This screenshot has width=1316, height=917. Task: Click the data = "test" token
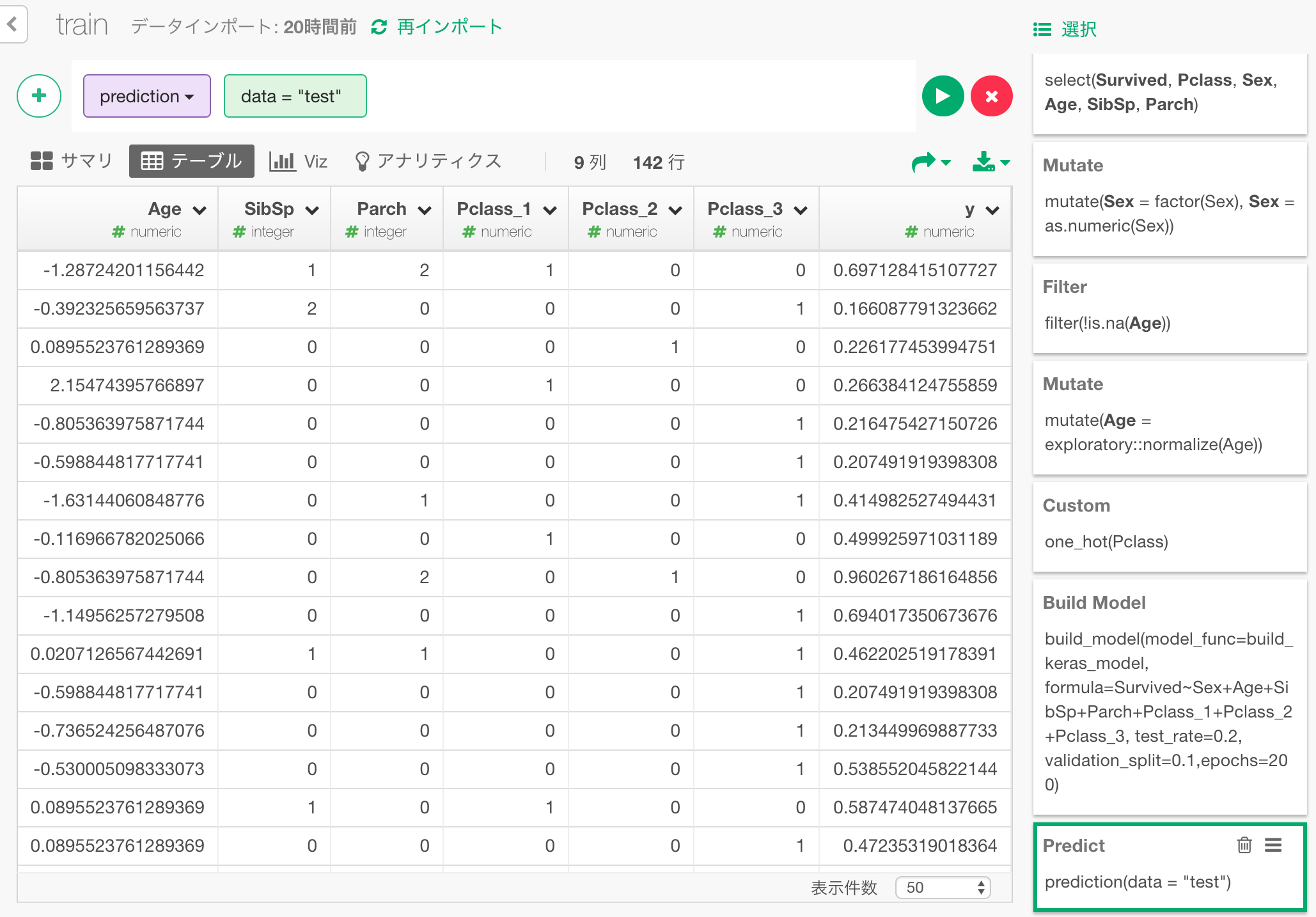pyautogui.click(x=295, y=96)
